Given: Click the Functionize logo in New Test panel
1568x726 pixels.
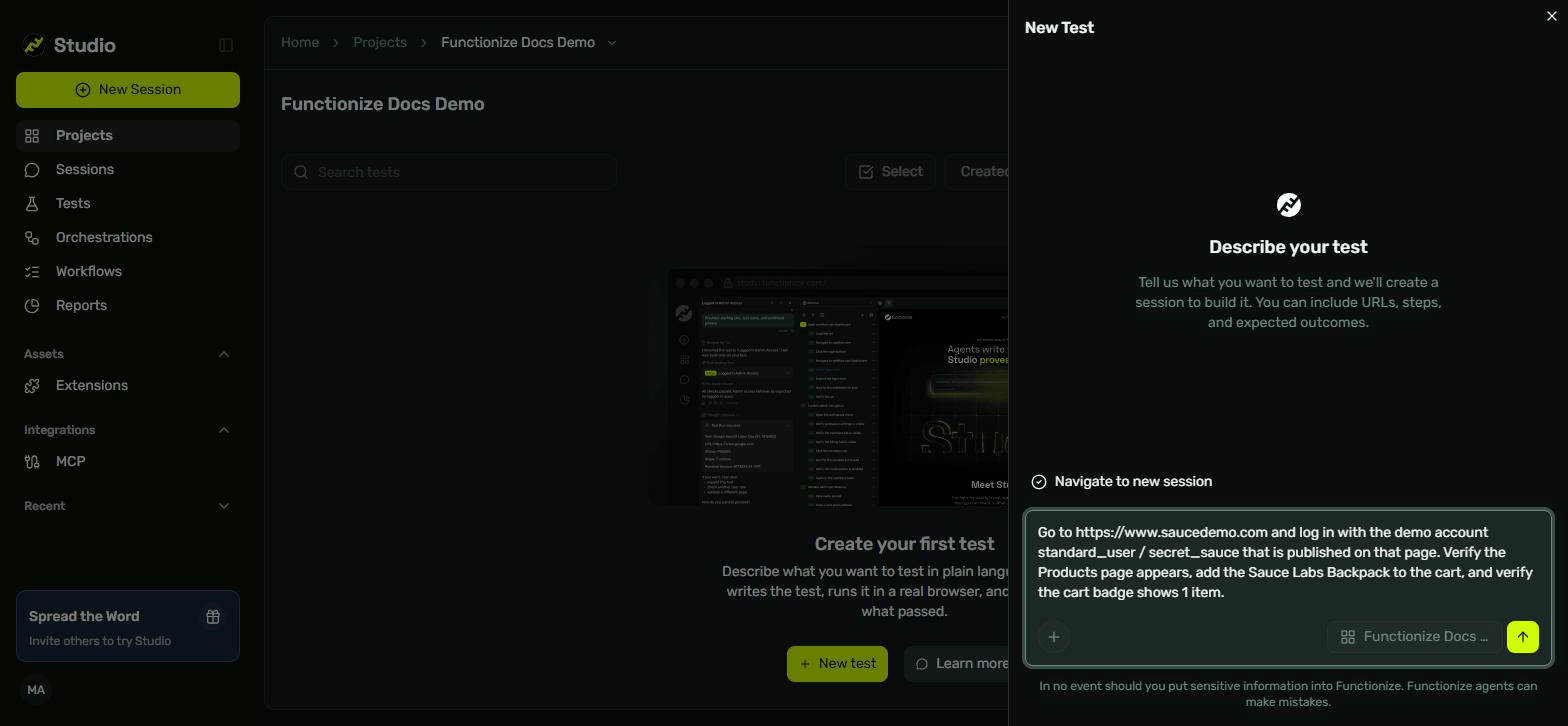Looking at the screenshot, I should pos(1289,205).
